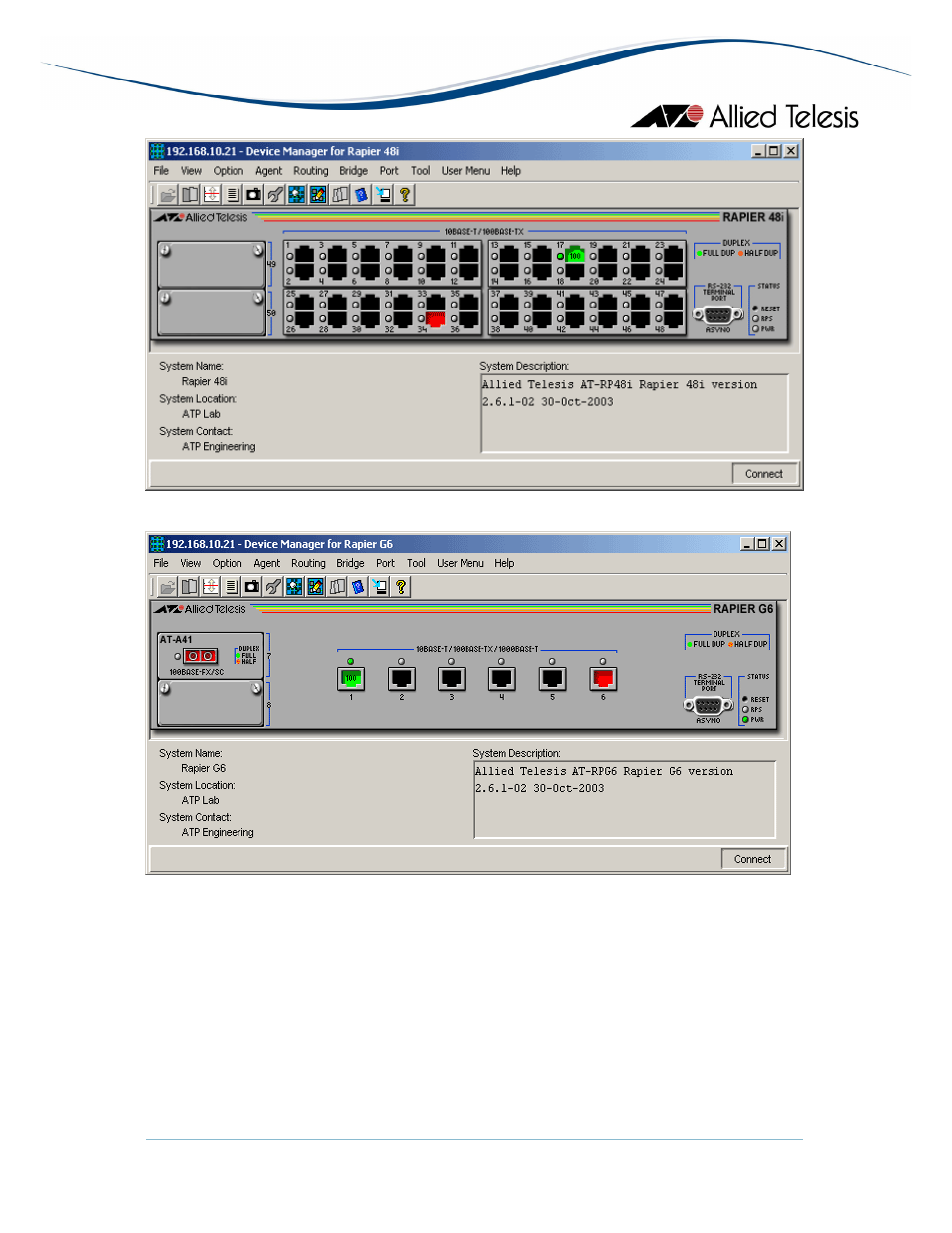The image size is (952, 1233).
Task: Open the Port menu in Rapier 48i window
Action: click(389, 171)
